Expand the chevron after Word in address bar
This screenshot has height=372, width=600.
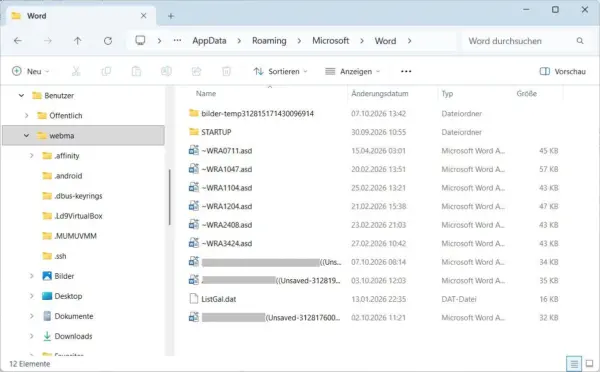point(409,41)
